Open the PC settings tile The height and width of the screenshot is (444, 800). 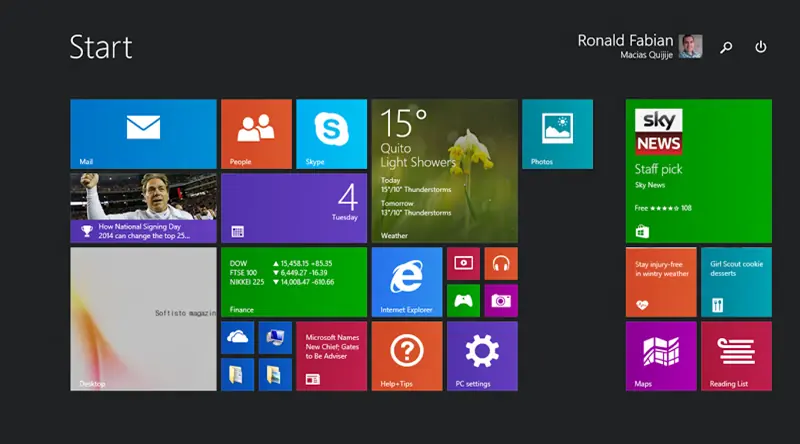pos(482,356)
